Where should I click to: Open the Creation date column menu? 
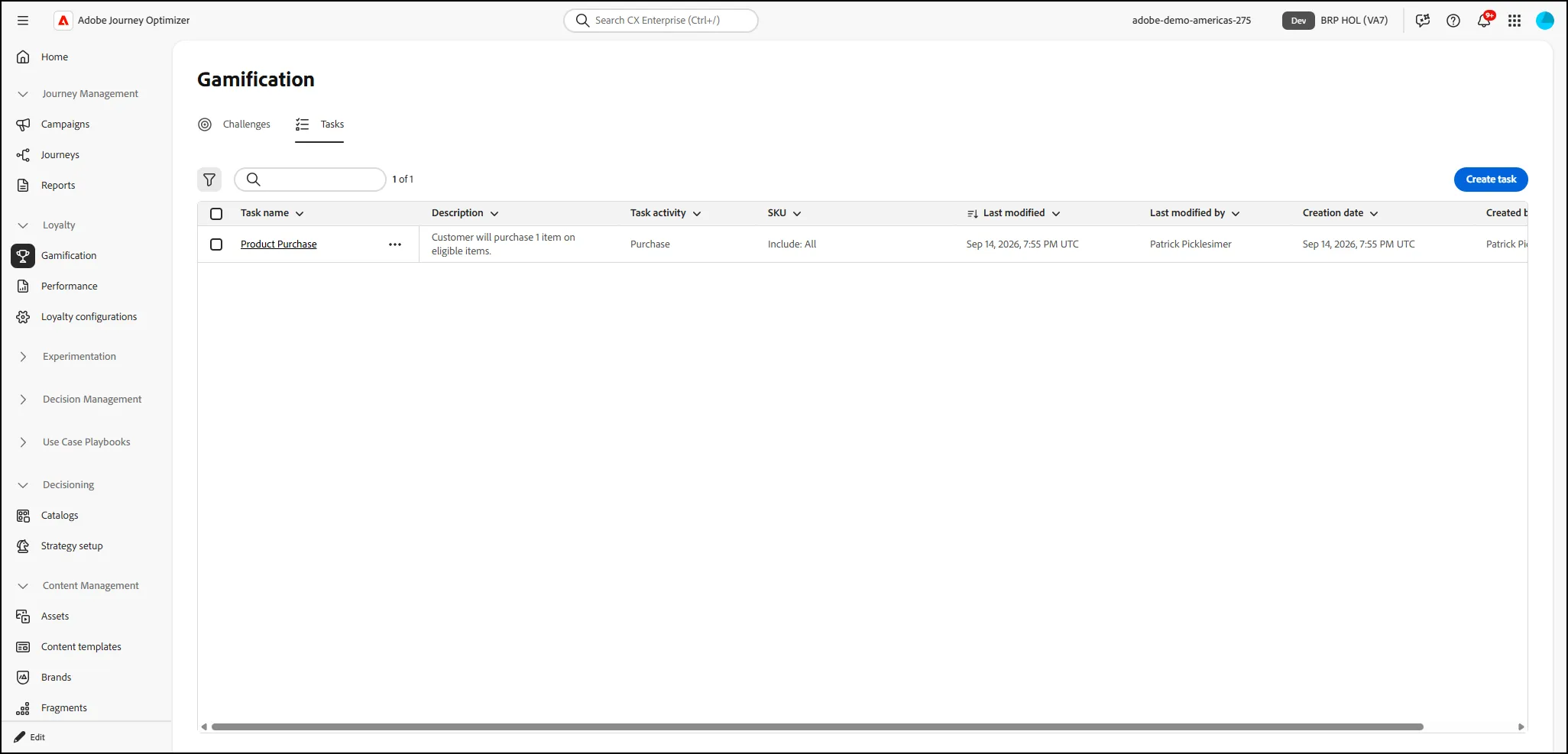[x=1374, y=214]
